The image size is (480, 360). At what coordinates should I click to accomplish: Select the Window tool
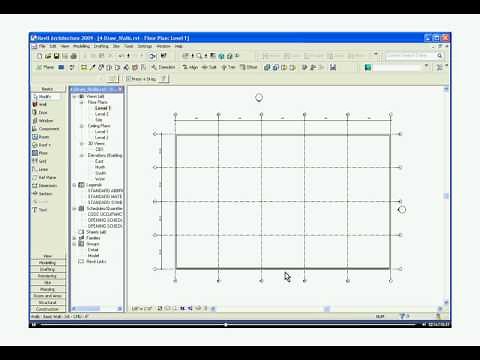point(43,121)
